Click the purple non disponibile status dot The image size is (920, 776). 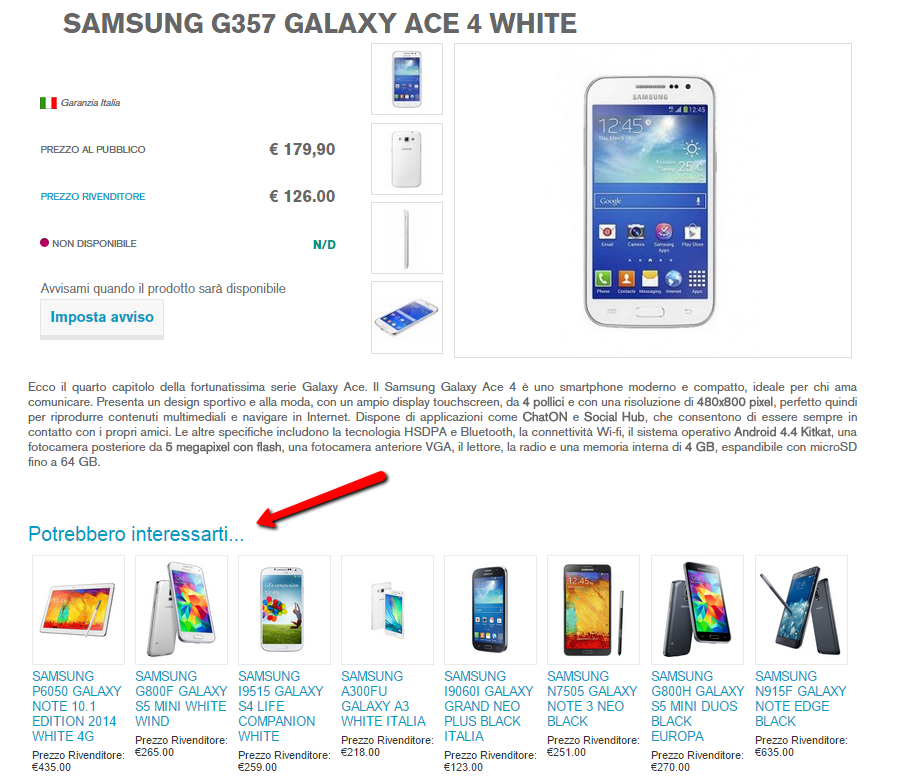(44, 243)
